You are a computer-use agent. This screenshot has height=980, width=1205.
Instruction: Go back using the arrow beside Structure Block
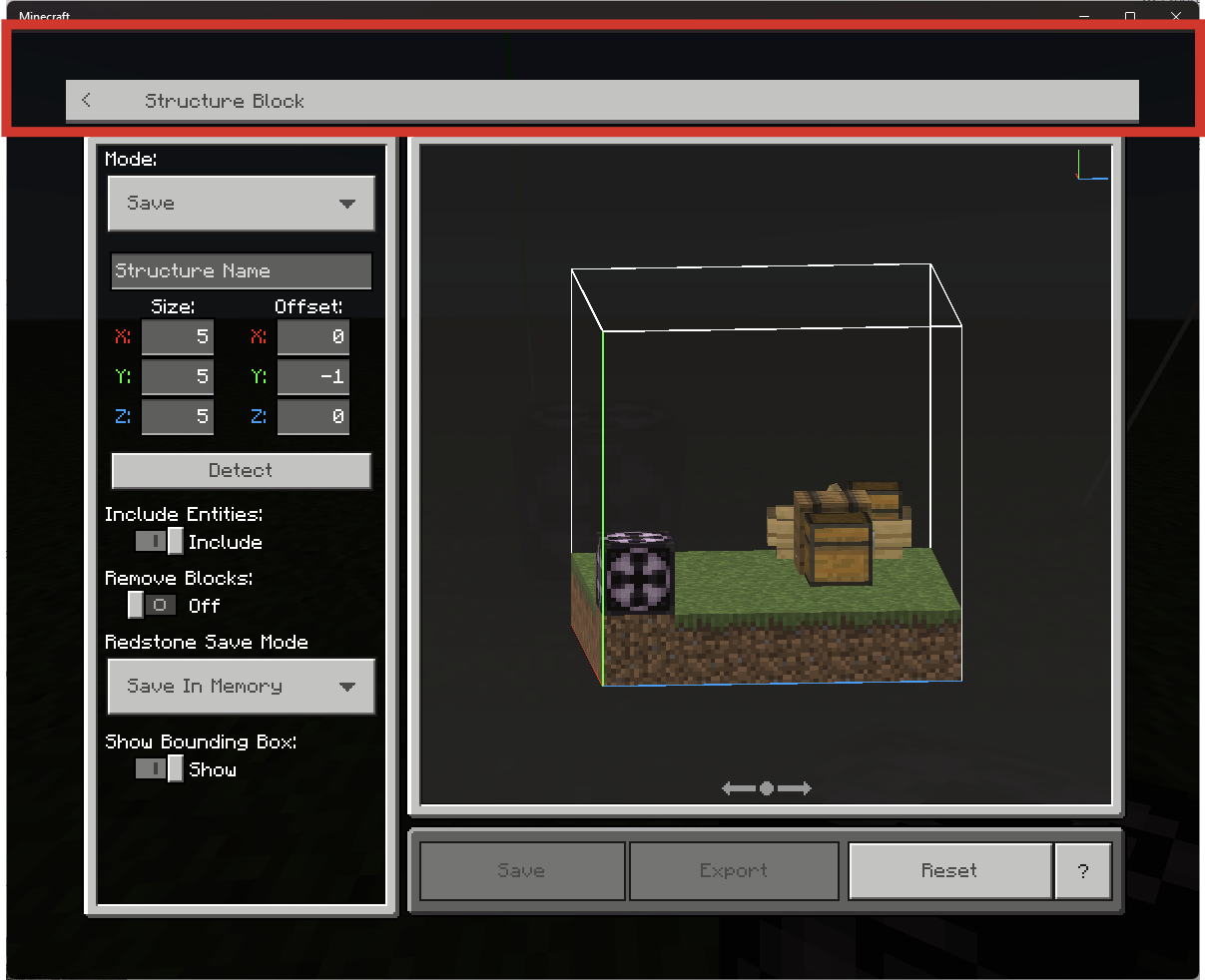tap(87, 100)
